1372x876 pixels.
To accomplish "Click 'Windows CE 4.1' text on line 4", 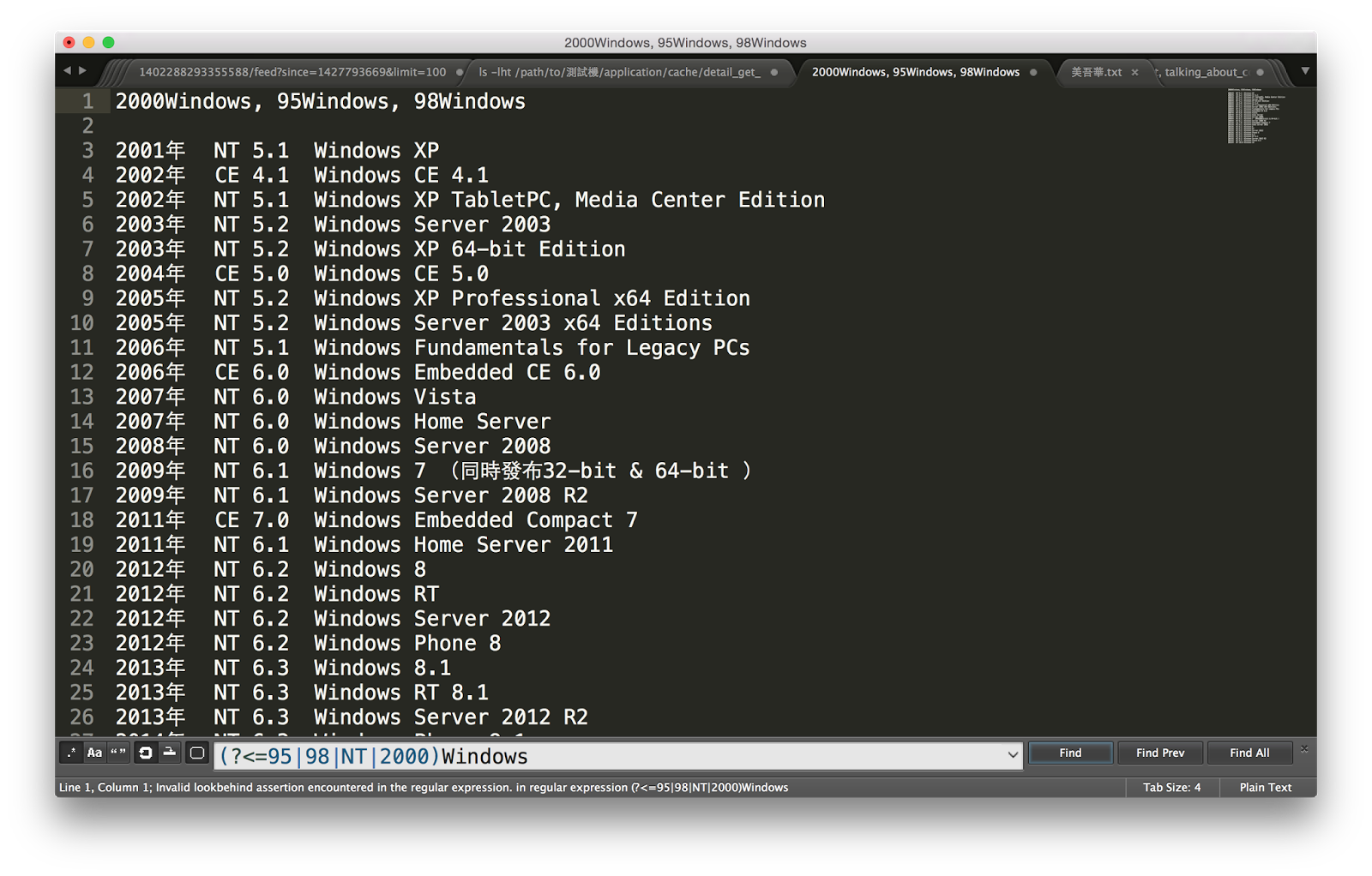I will 401,175.
